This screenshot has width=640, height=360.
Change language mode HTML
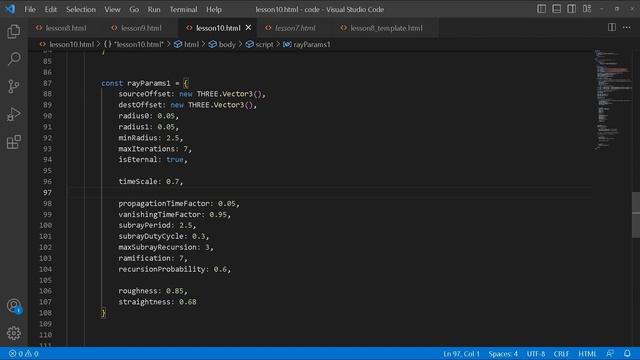point(587,353)
